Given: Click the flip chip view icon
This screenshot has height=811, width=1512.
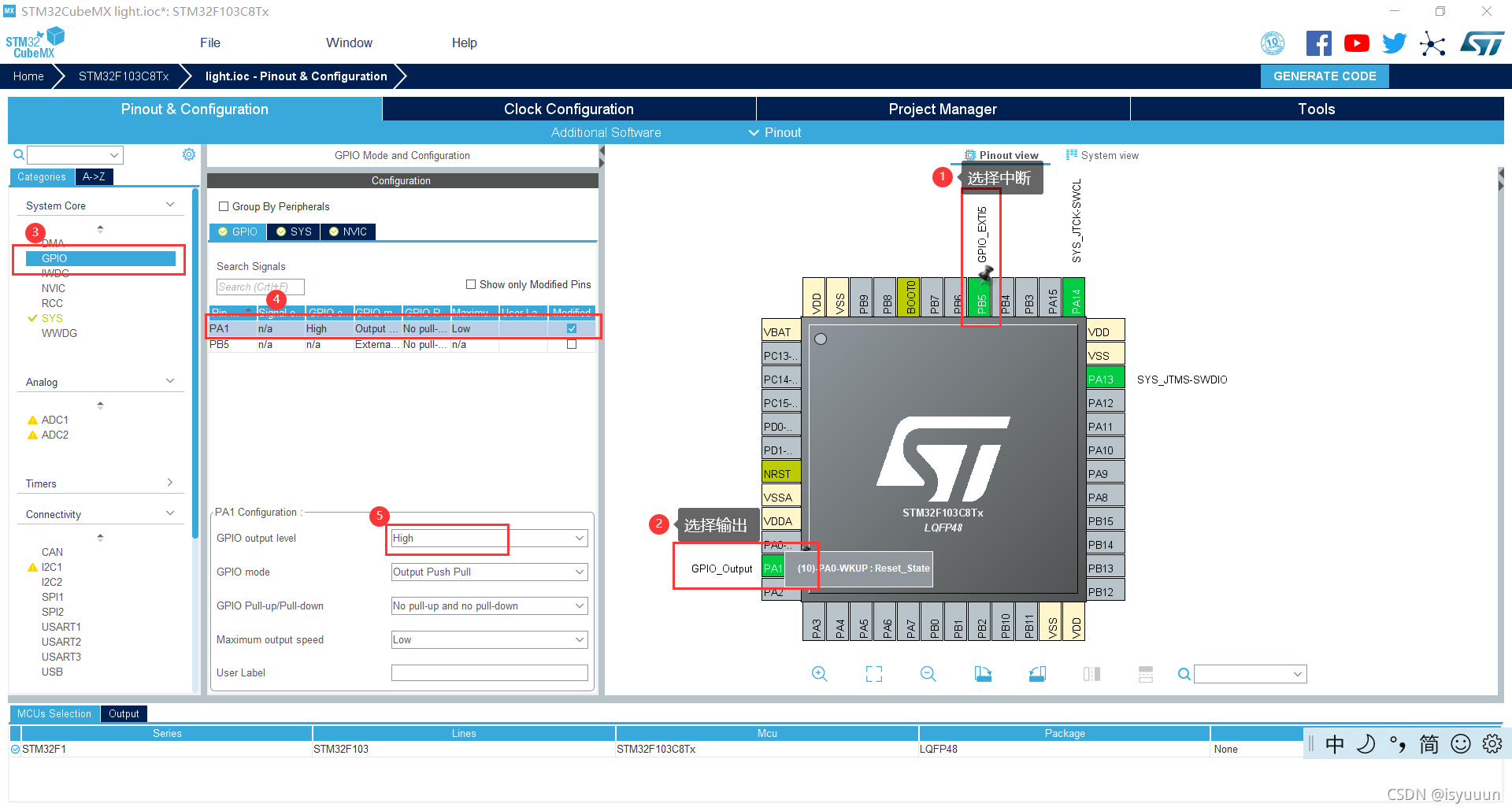Looking at the screenshot, I should pyautogui.click(x=1091, y=674).
